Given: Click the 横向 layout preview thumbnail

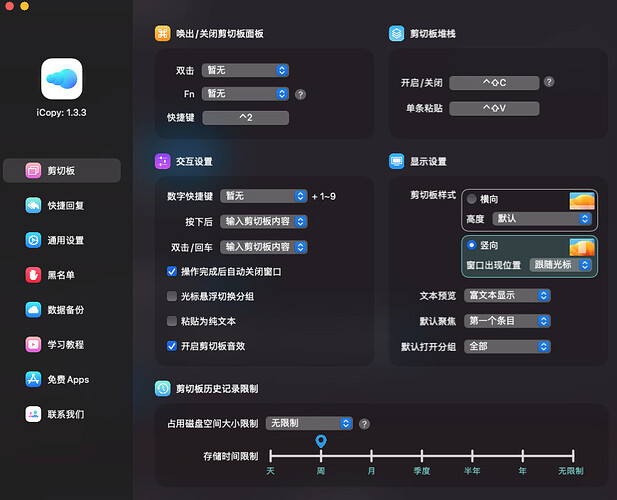Looking at the screenshot, I should [x=582, y=201].
